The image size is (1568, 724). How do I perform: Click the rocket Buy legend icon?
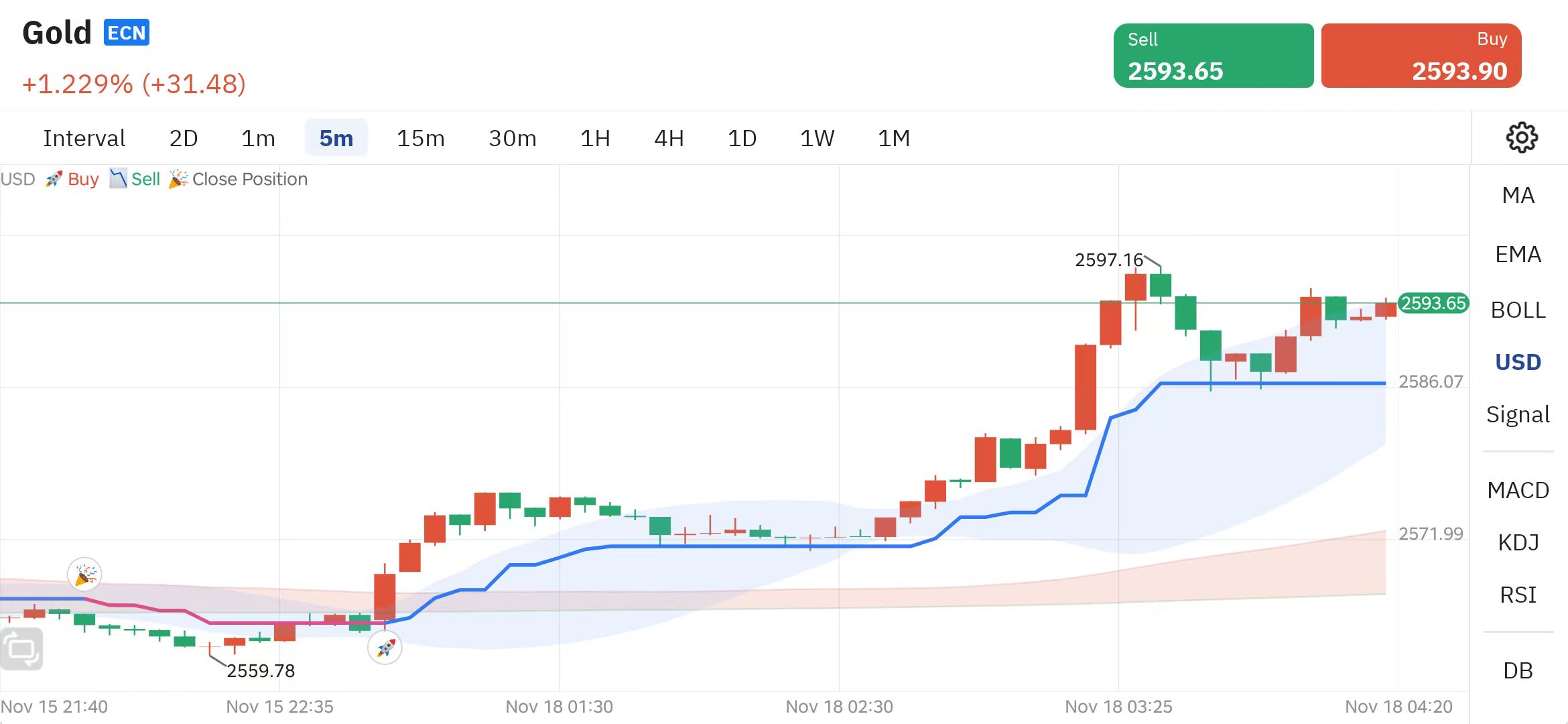(54, 179)
